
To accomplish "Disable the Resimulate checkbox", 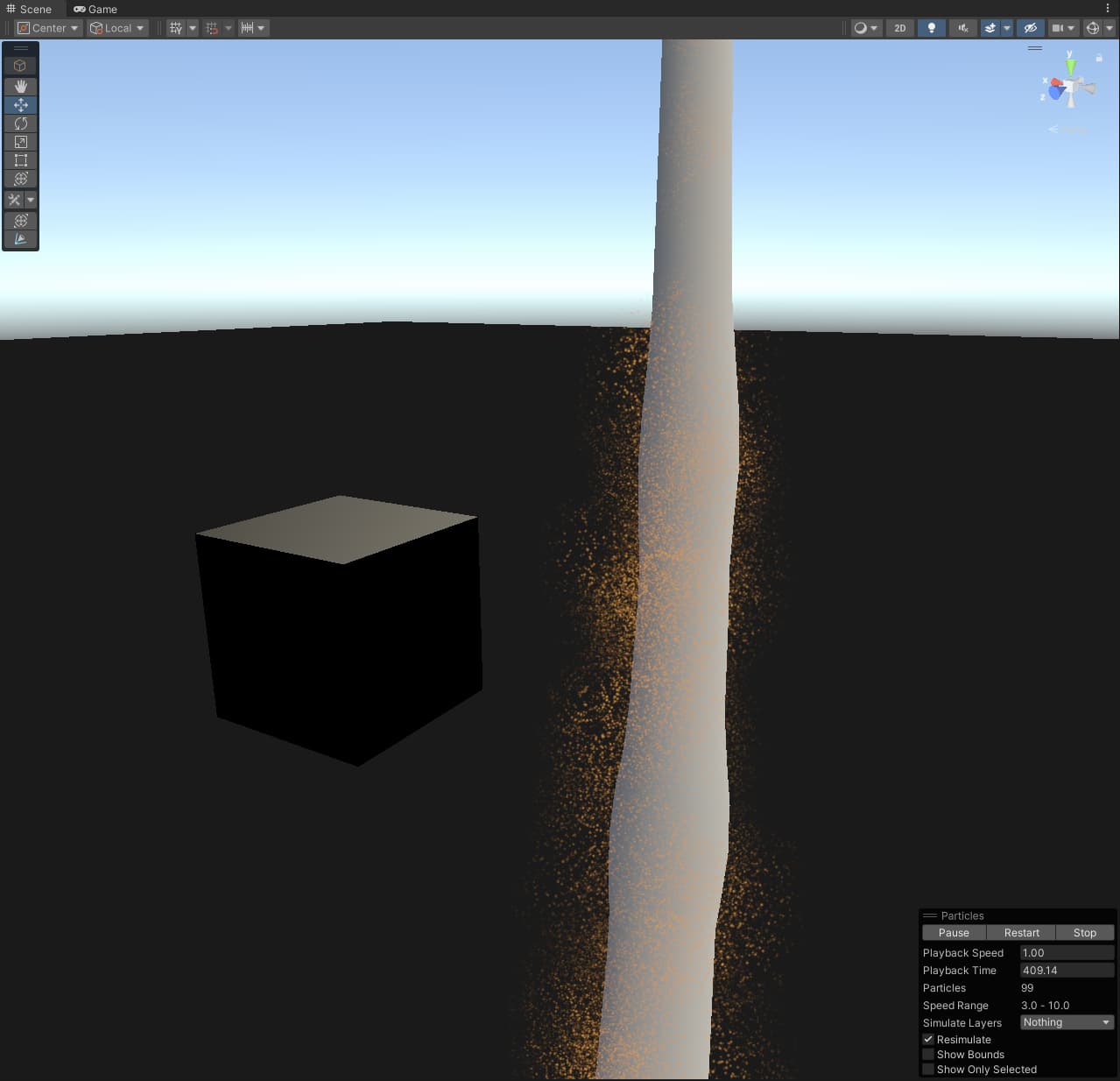I will click(x=928, y=1039).
